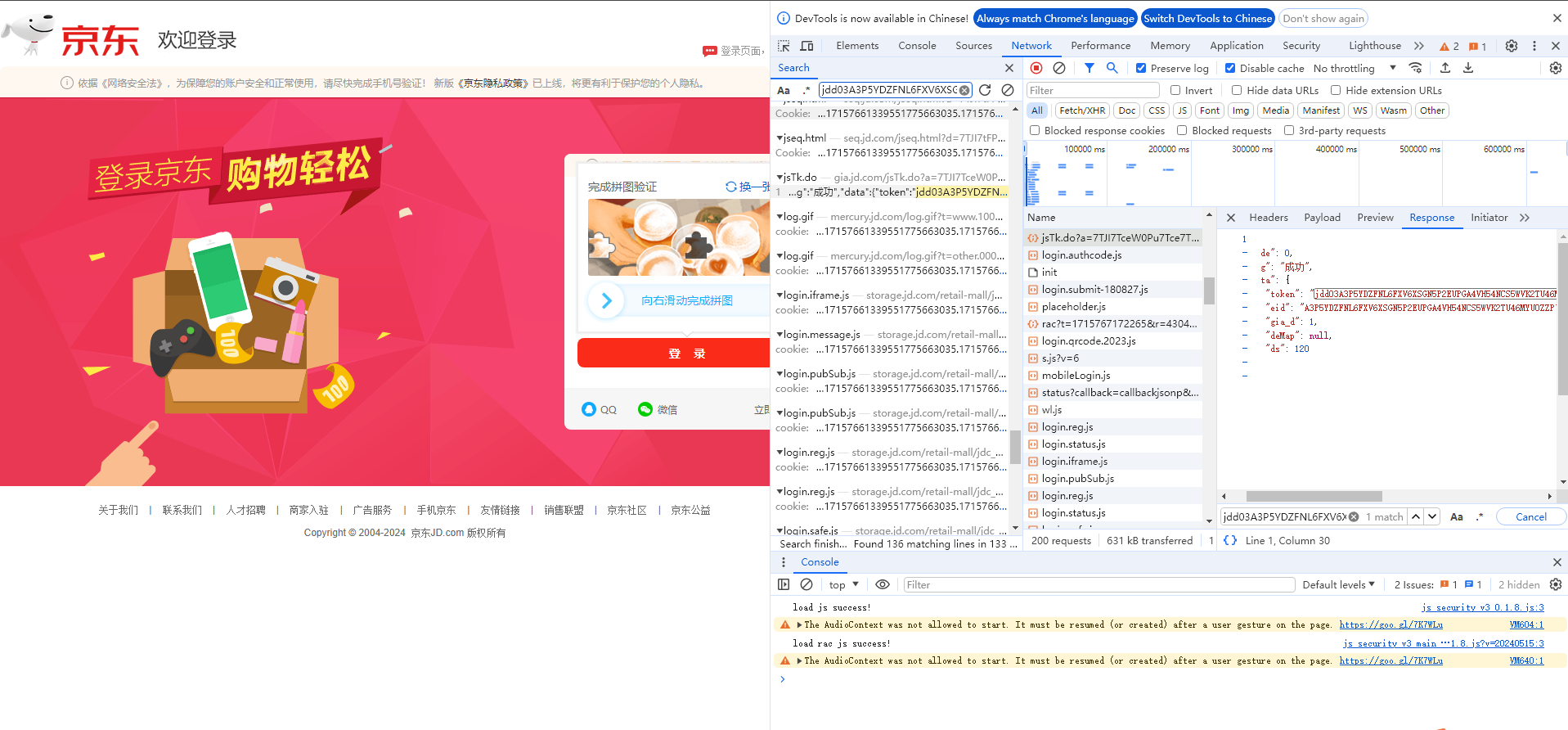1568x730 pixels.
Task: Click Don't show again button
Action: point(1323,18)
